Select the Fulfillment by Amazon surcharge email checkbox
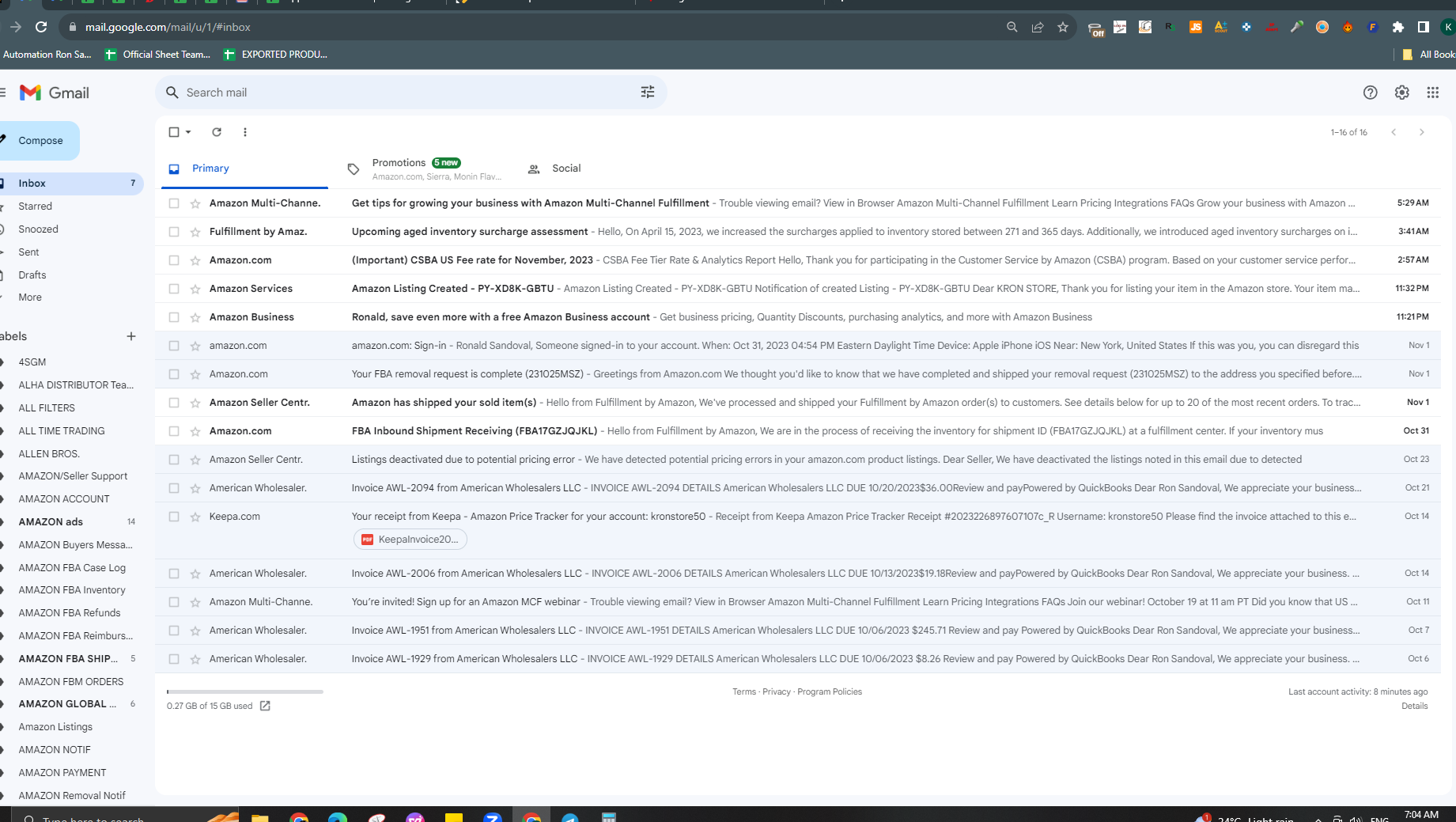This screenshot has width=1456, height=822. 174,232
